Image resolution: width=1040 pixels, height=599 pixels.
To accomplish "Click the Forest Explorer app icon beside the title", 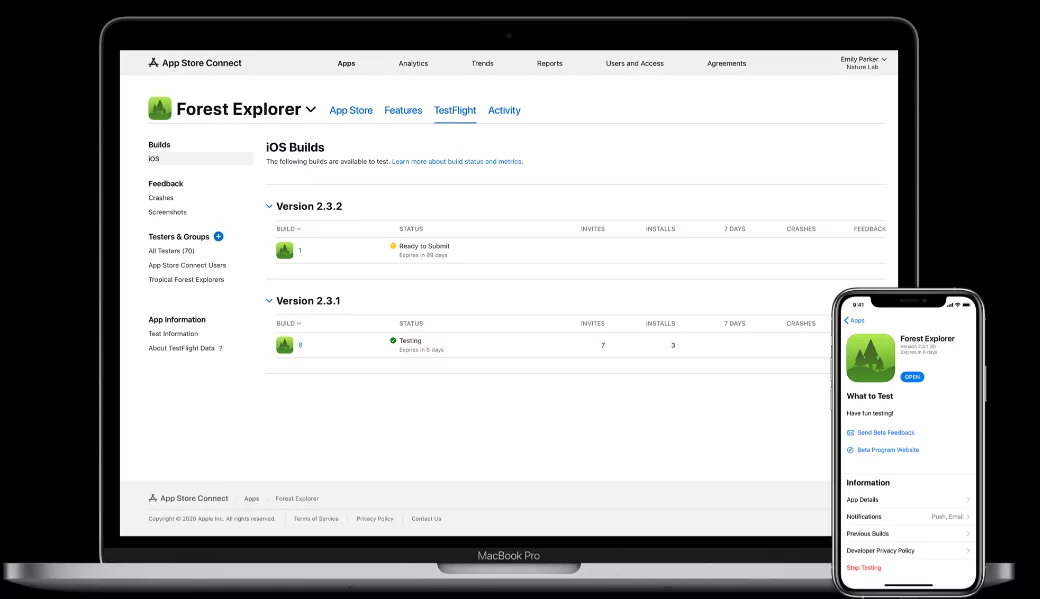I will pos(160,108).
